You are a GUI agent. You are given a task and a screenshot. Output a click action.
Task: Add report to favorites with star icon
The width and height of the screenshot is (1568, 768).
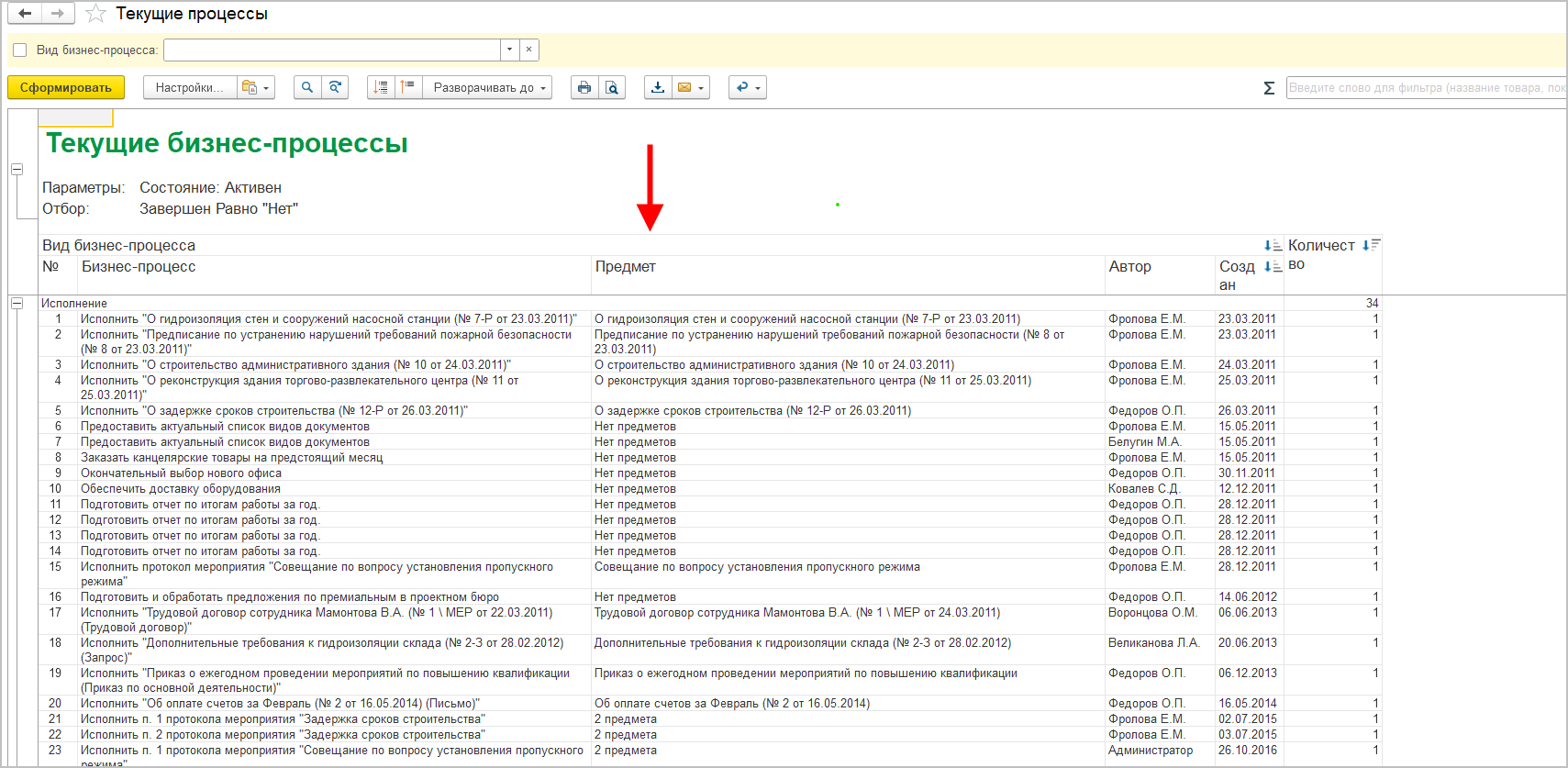coord(95,14)
